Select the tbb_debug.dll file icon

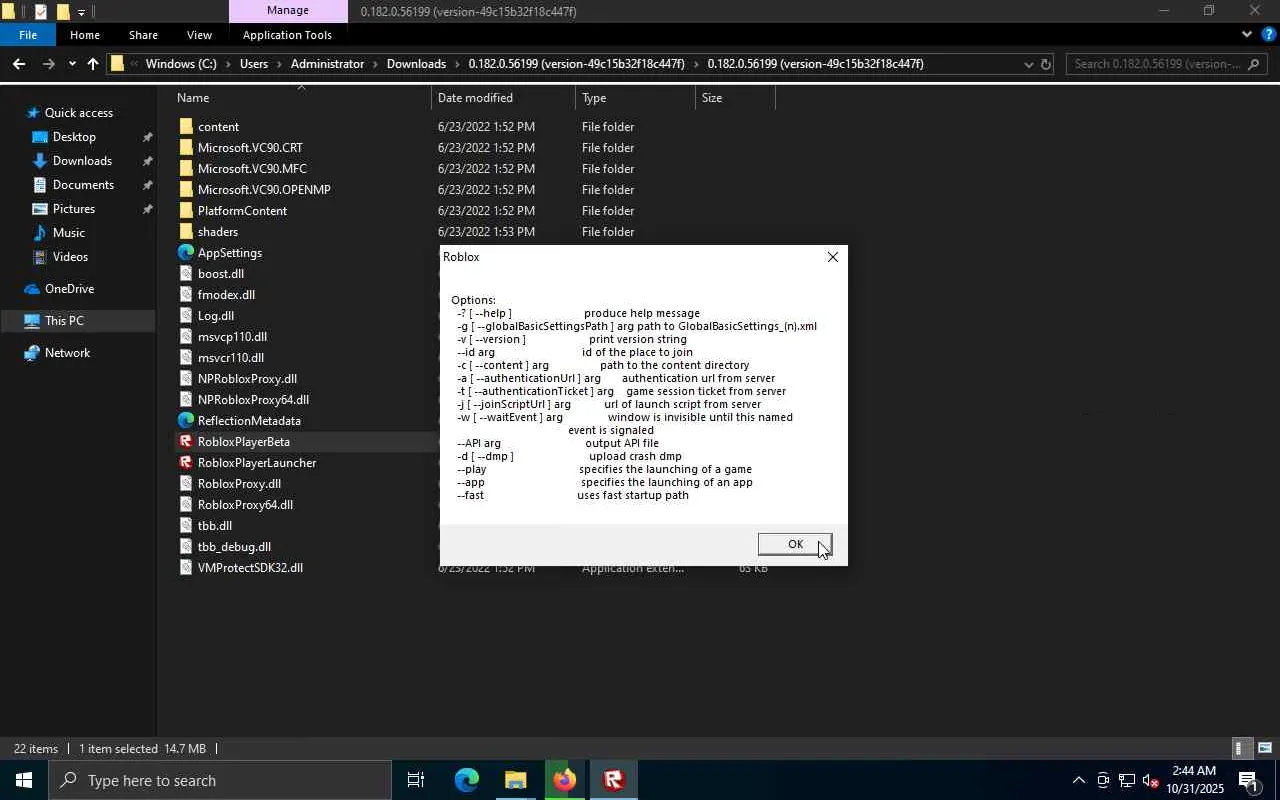(x=186, y=547)
